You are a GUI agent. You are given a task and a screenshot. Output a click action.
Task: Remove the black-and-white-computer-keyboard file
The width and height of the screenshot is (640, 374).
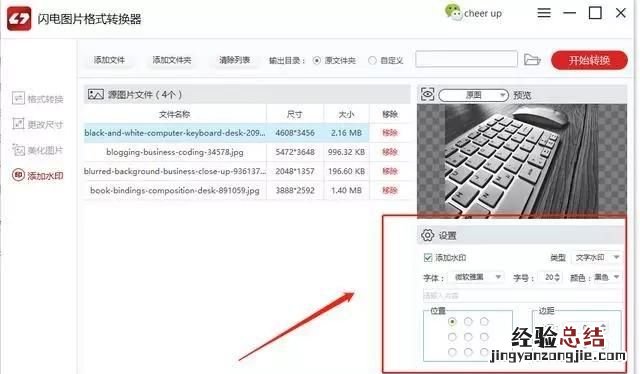pos(390,133)
